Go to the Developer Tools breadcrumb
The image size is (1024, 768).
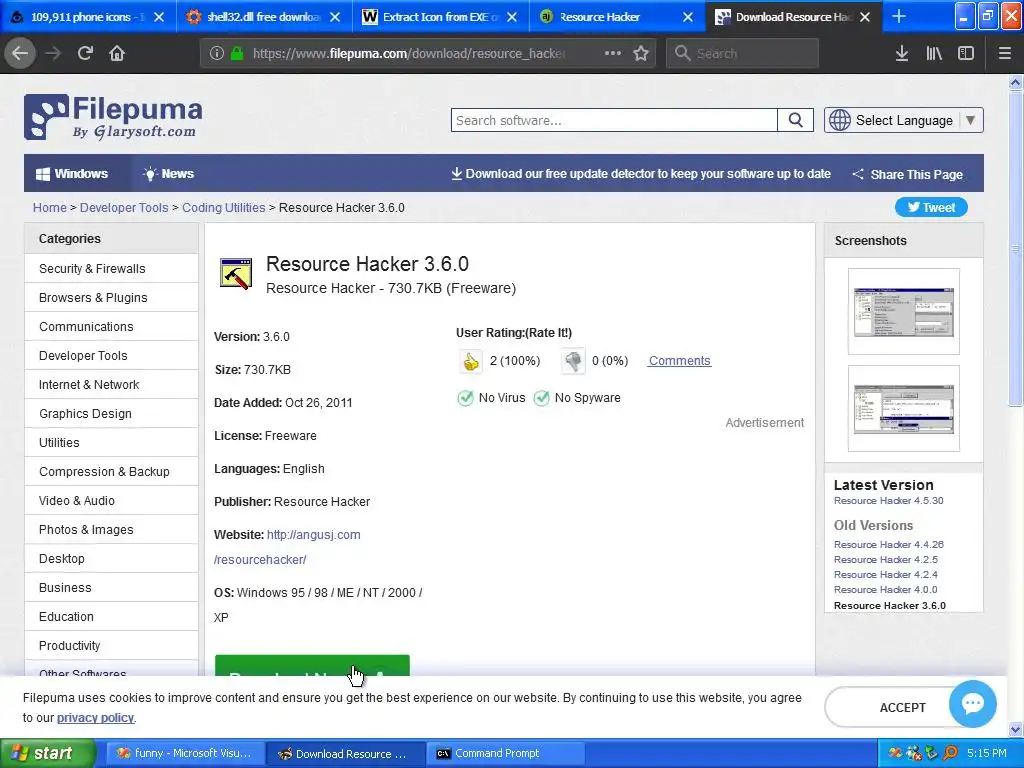[124, 208]
